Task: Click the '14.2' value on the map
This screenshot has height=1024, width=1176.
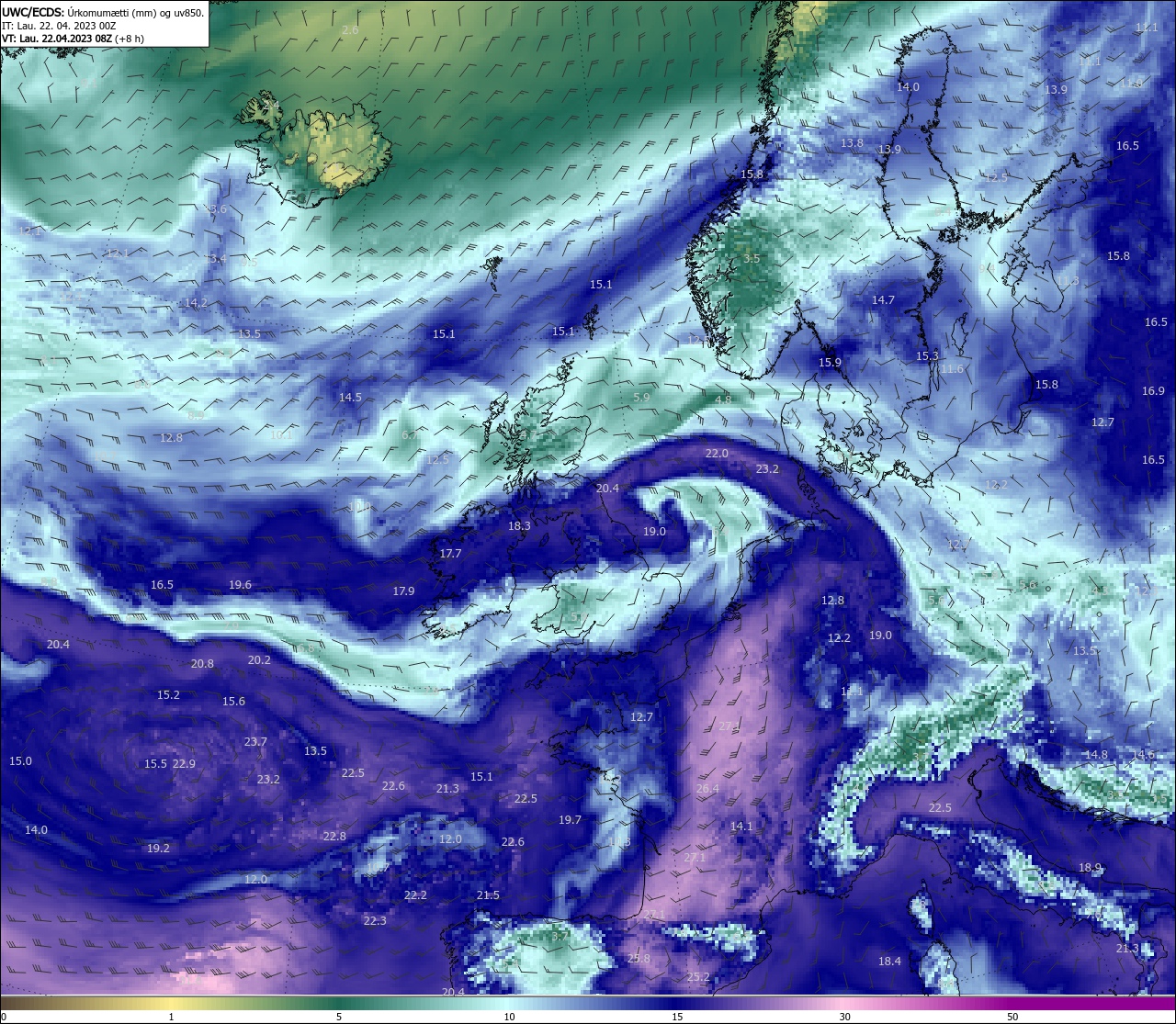Action: 196,303
